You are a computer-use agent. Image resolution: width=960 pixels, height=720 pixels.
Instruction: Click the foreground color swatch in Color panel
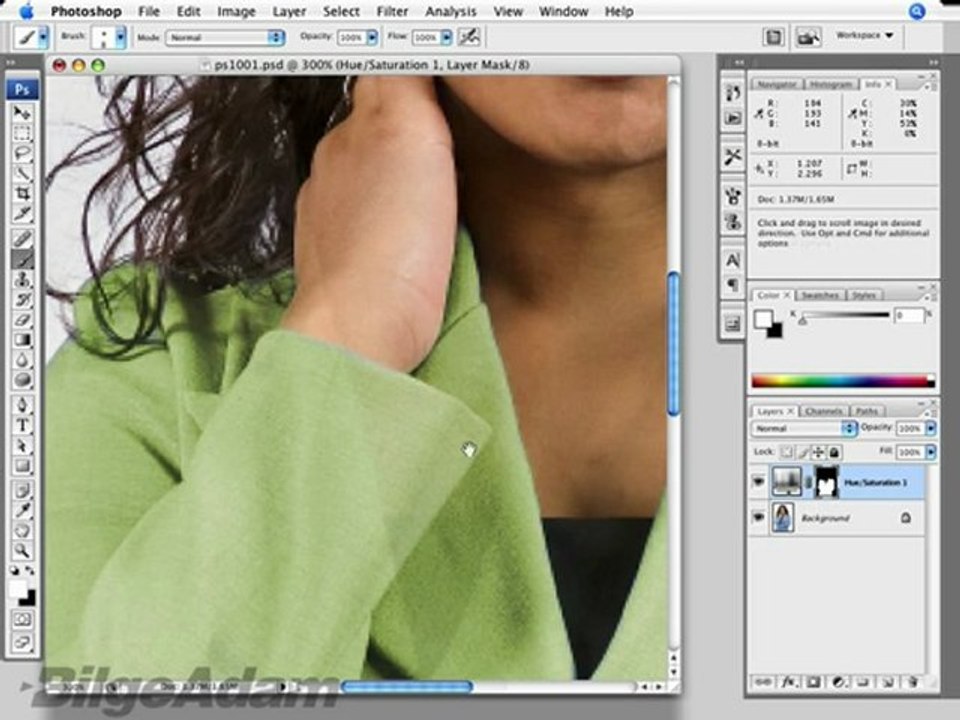(763, 319)
